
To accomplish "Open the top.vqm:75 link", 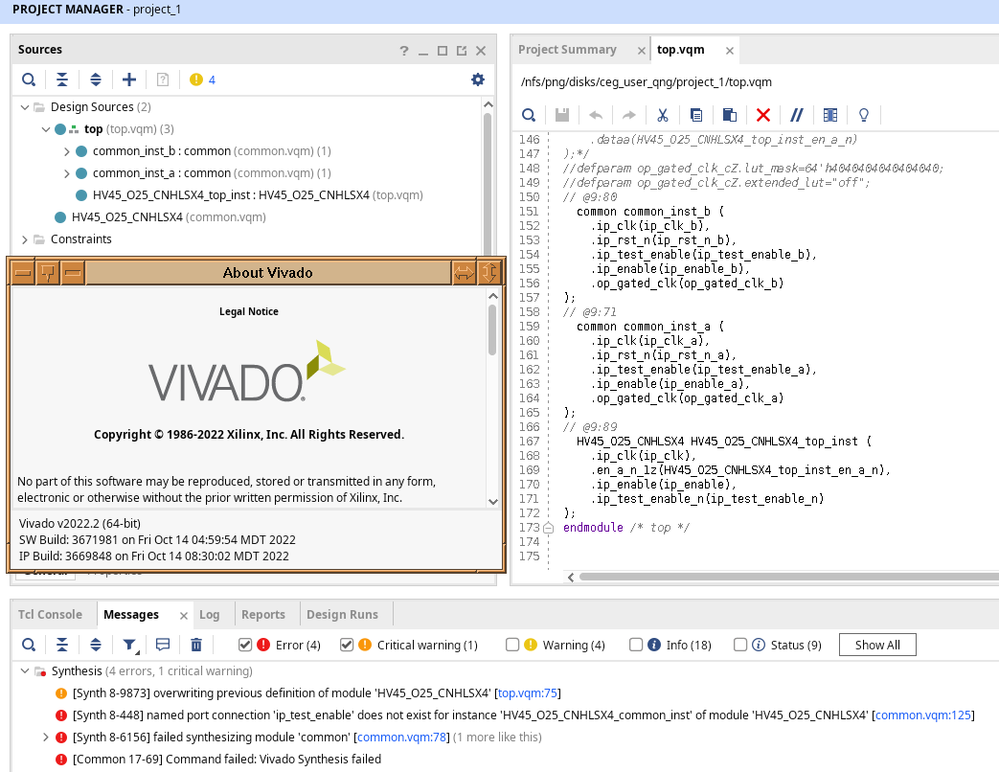I will (x=527, y=693).
